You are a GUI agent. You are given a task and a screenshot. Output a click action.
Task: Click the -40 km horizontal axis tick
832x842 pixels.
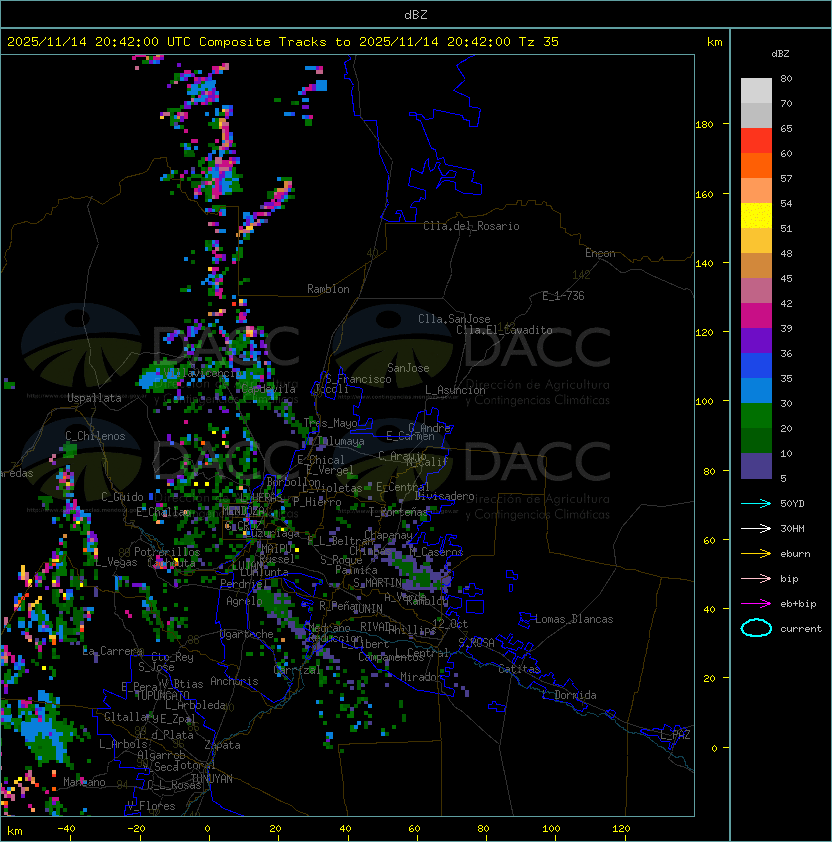click(x=66, y=829)
